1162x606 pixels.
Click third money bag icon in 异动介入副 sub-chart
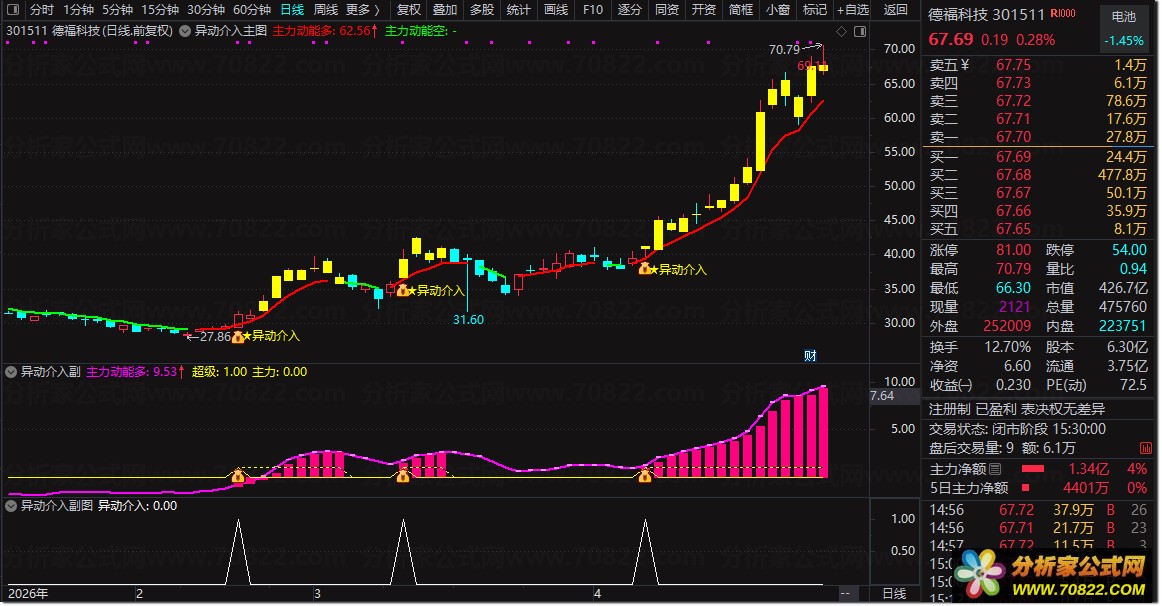click(645, 476)
